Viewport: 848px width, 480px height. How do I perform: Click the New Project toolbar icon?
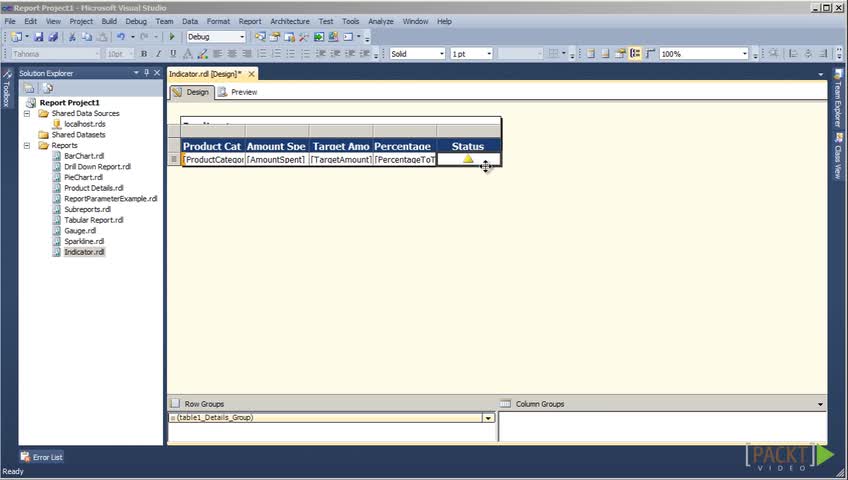coord(17,37)
